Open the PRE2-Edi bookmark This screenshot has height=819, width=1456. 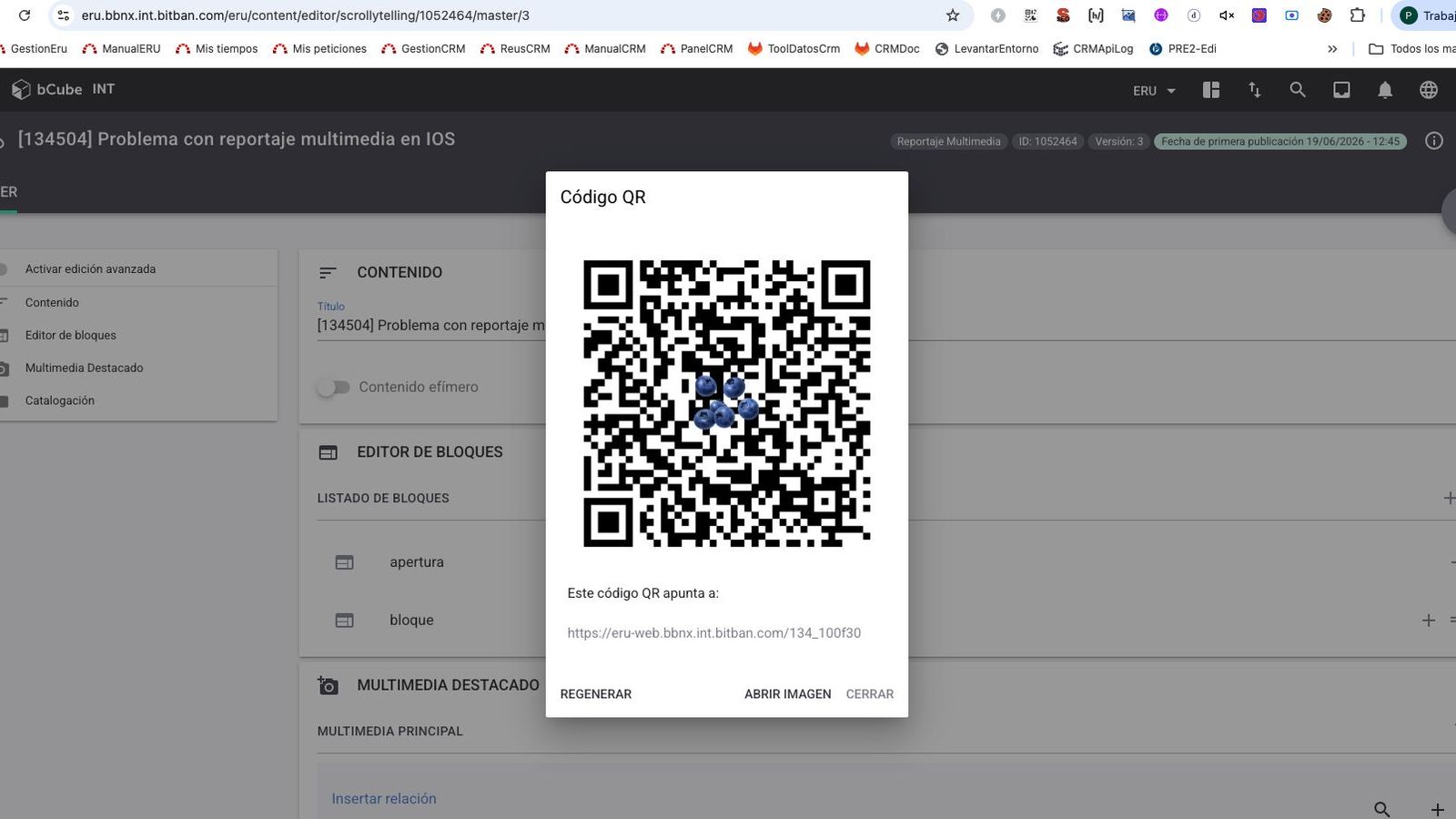1182,49
